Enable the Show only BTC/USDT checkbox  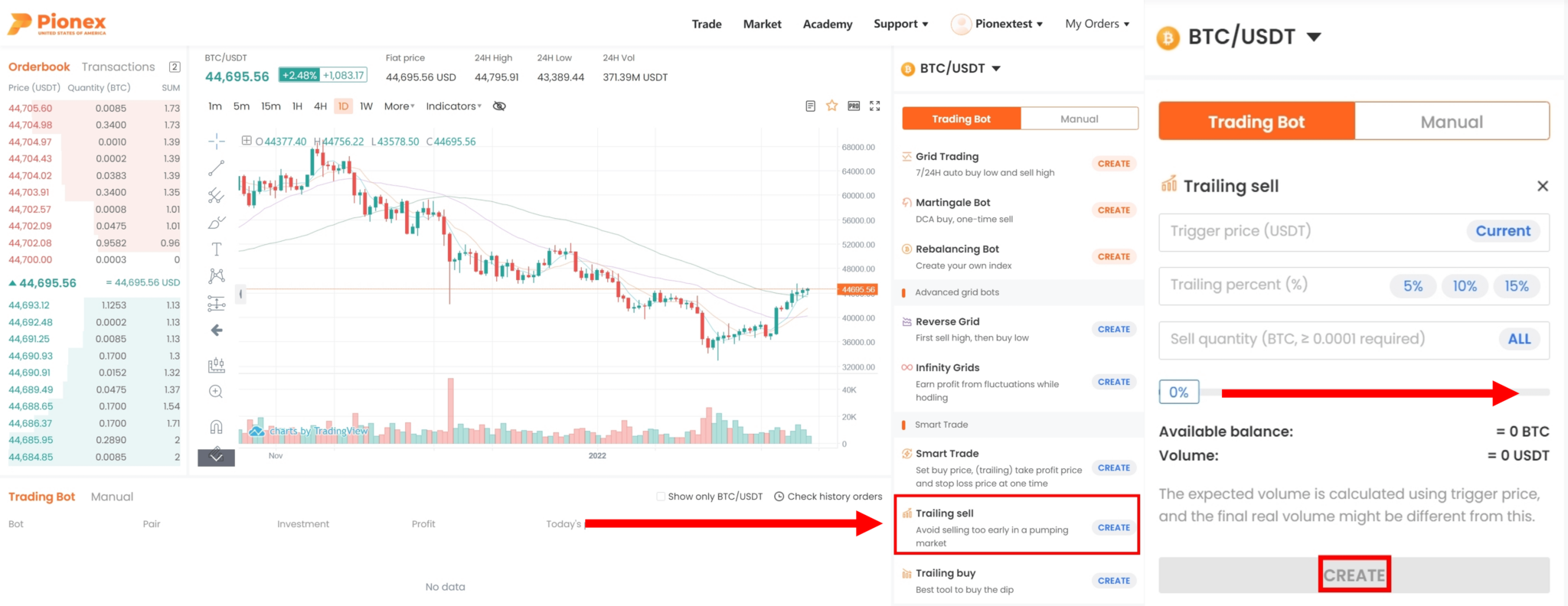pyautogui.click(x=659, y=496)
